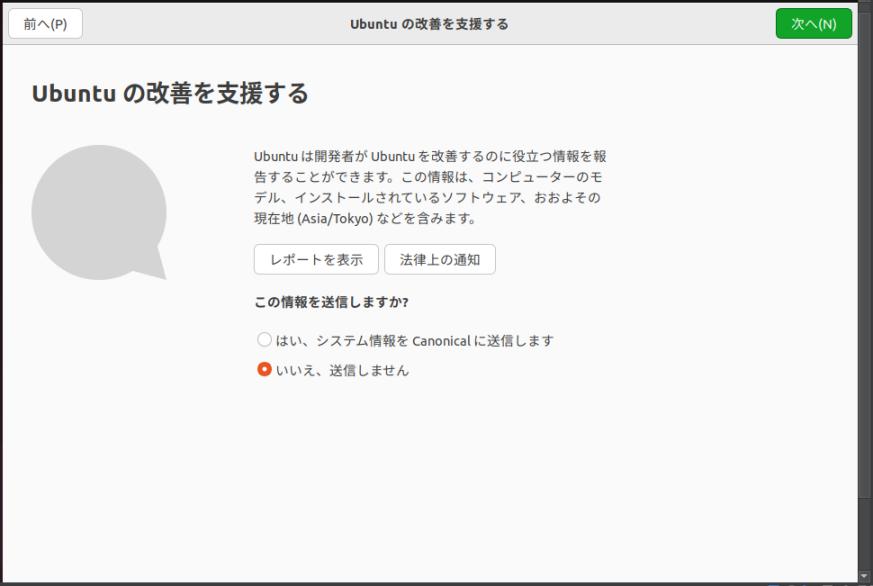Go back with the 前へ(P) button
873x586 pixels.
pyautogui.click(x=46, y=24)
